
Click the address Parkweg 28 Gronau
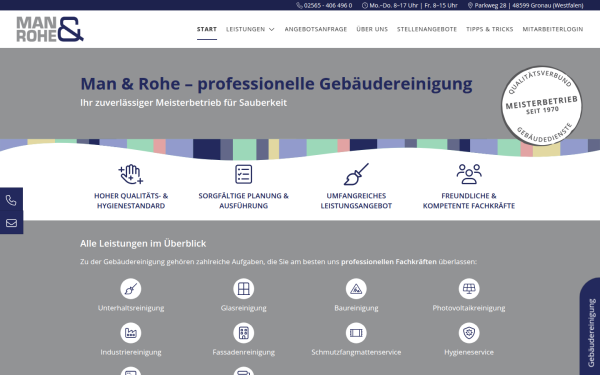click(x=529, y=5)
